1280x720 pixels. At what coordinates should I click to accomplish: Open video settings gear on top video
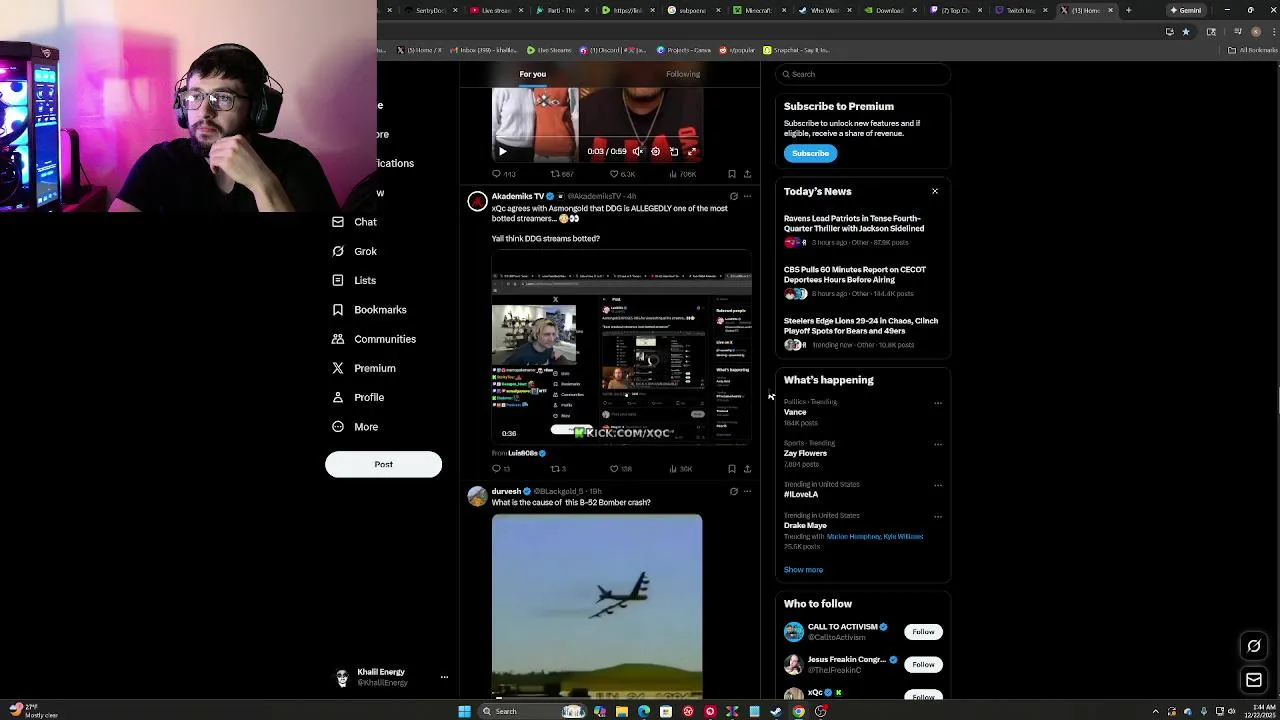click(655, 152)
